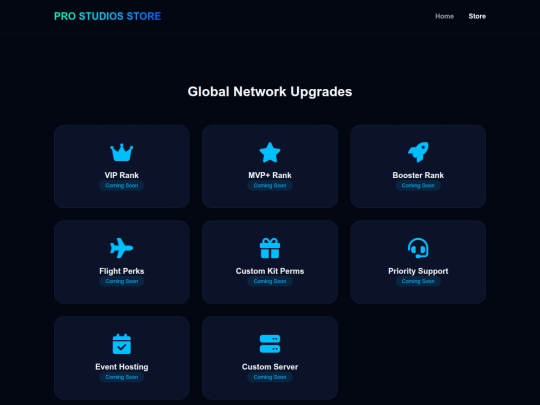Click the Flight Perks airplane icon

[122, 248]
